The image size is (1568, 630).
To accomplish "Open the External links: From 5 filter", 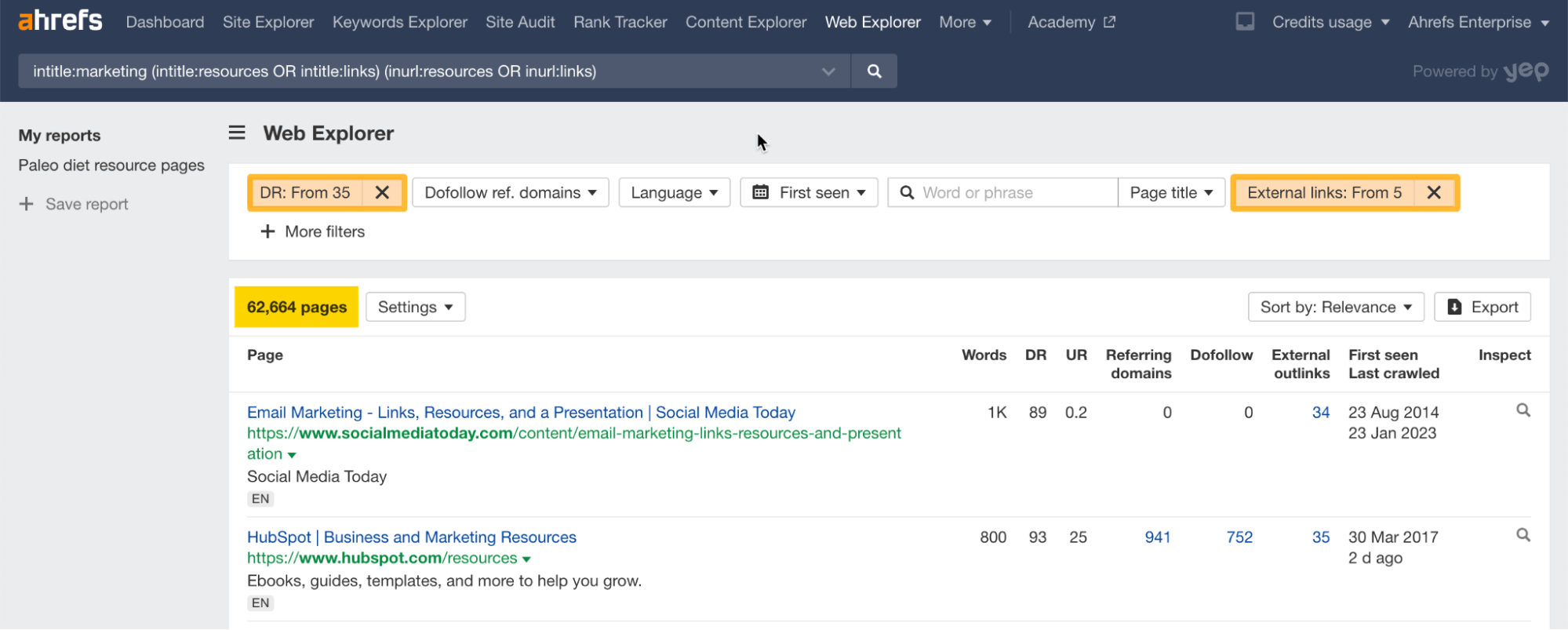I will point(1324,192).
